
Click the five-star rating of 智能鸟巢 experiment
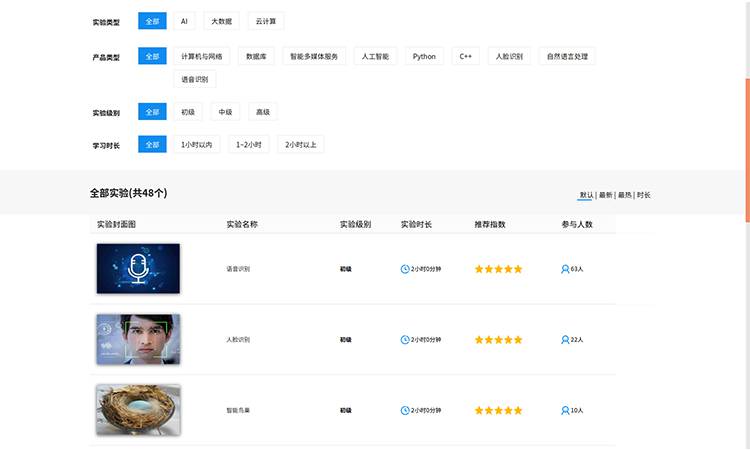[498, 411]
